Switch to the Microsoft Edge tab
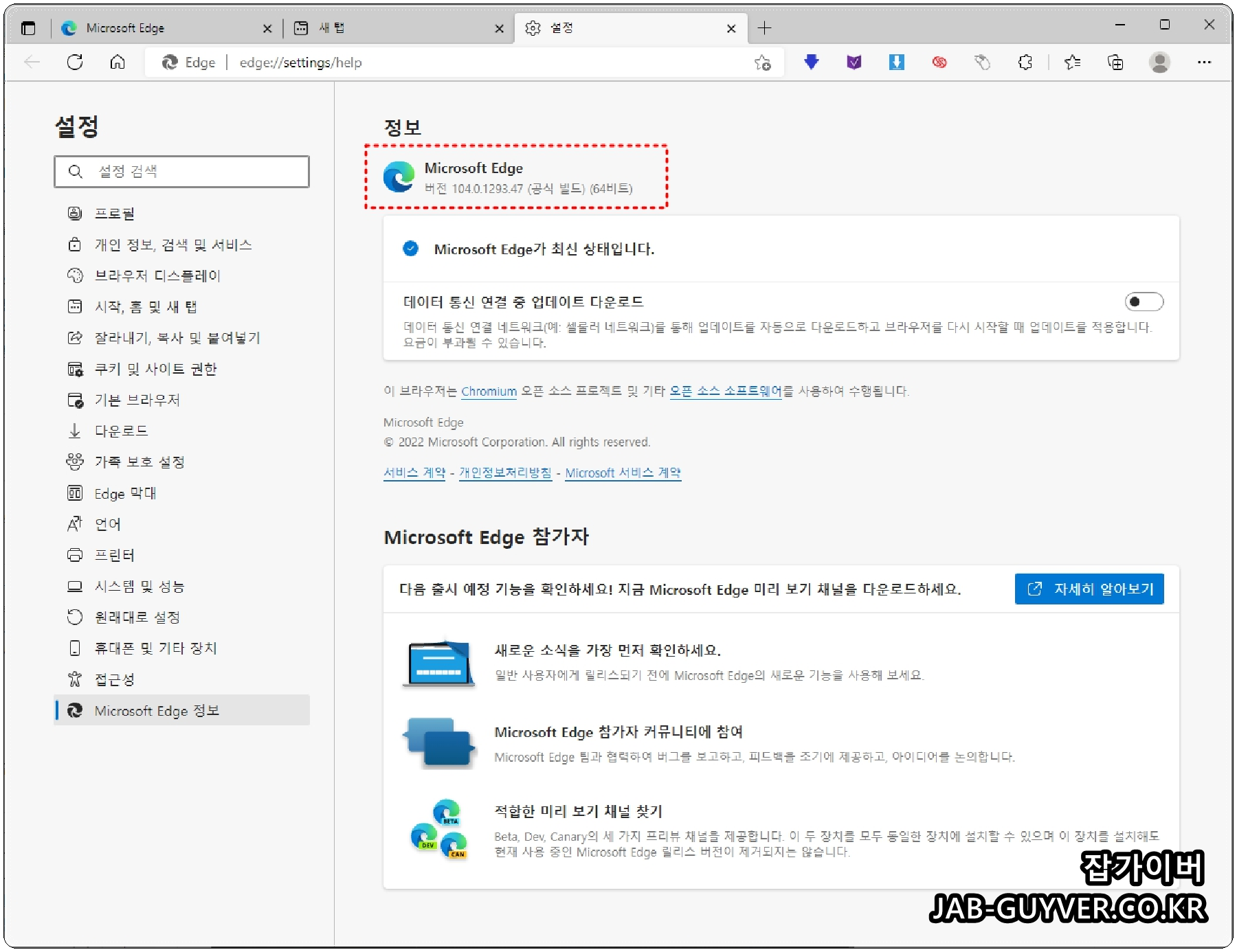The width and height of the screenshot is (1237, 952). [165, 28]
